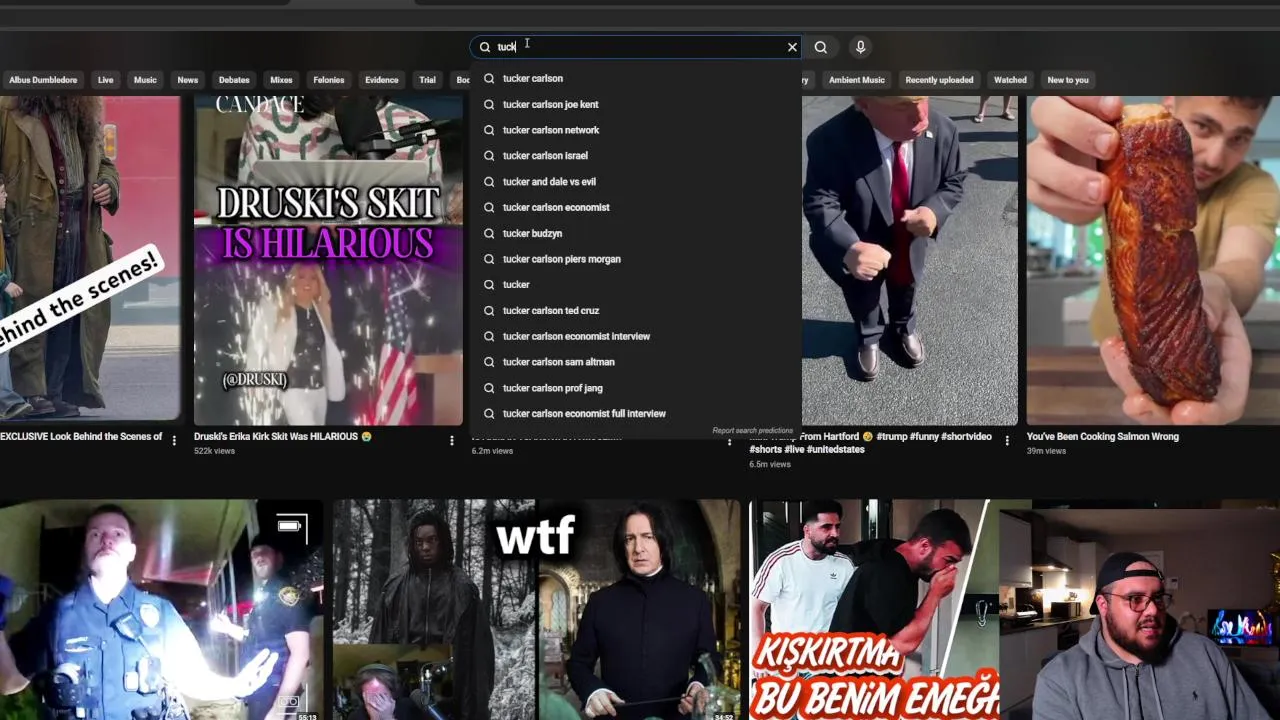
Task: Open options menu for Behind the Scenes video
Action: pos(174,440)
